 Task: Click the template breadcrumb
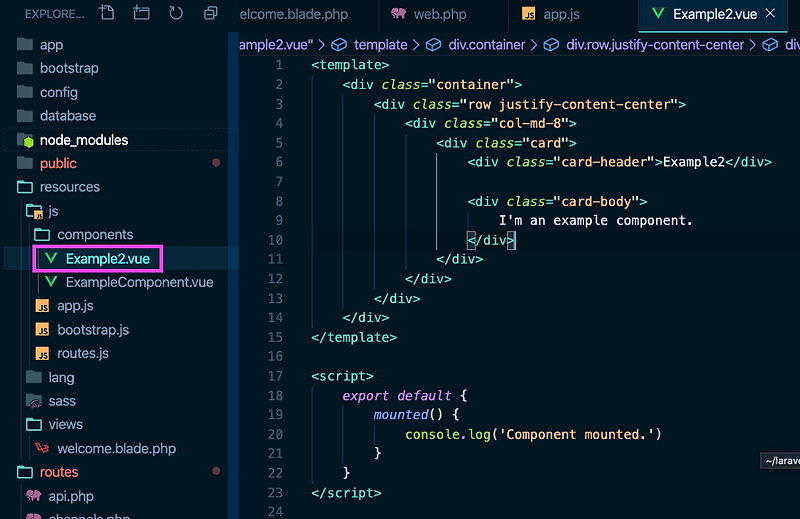coord(381,45)
